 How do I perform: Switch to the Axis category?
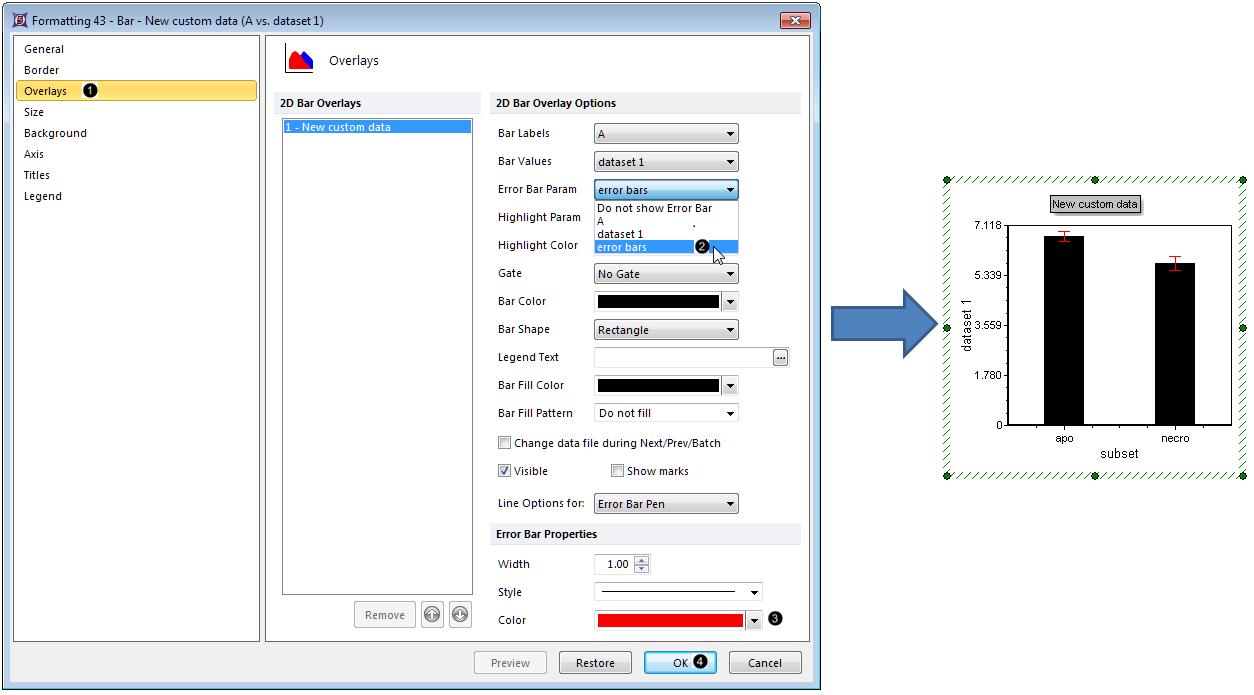[x=34, y=154]
